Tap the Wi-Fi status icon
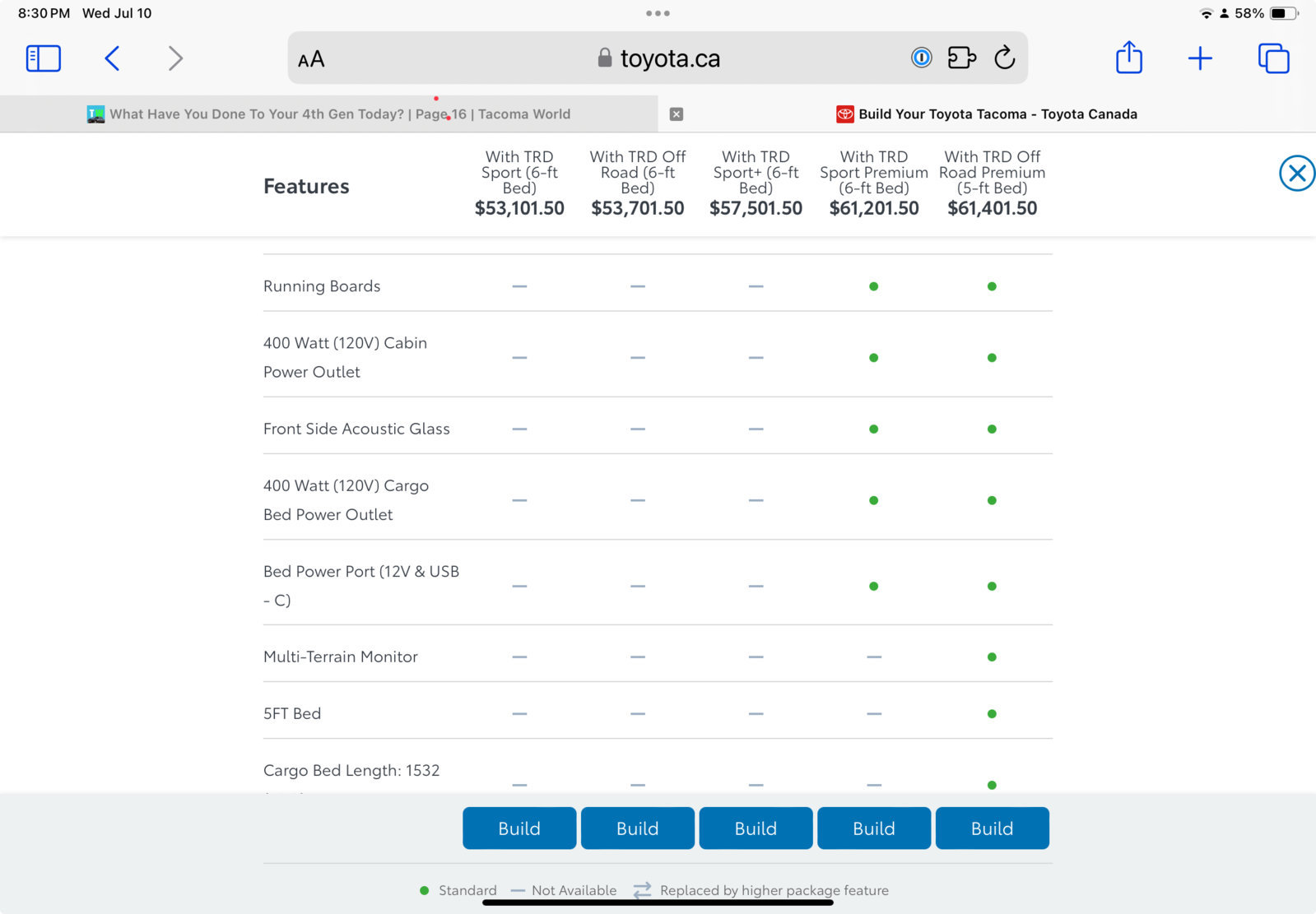This screenshot has width=1316, height=914. [x=1207, y=13]
